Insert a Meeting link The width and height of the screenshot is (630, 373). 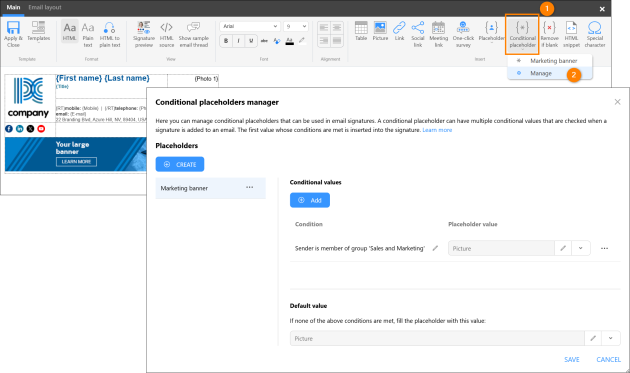438,34
